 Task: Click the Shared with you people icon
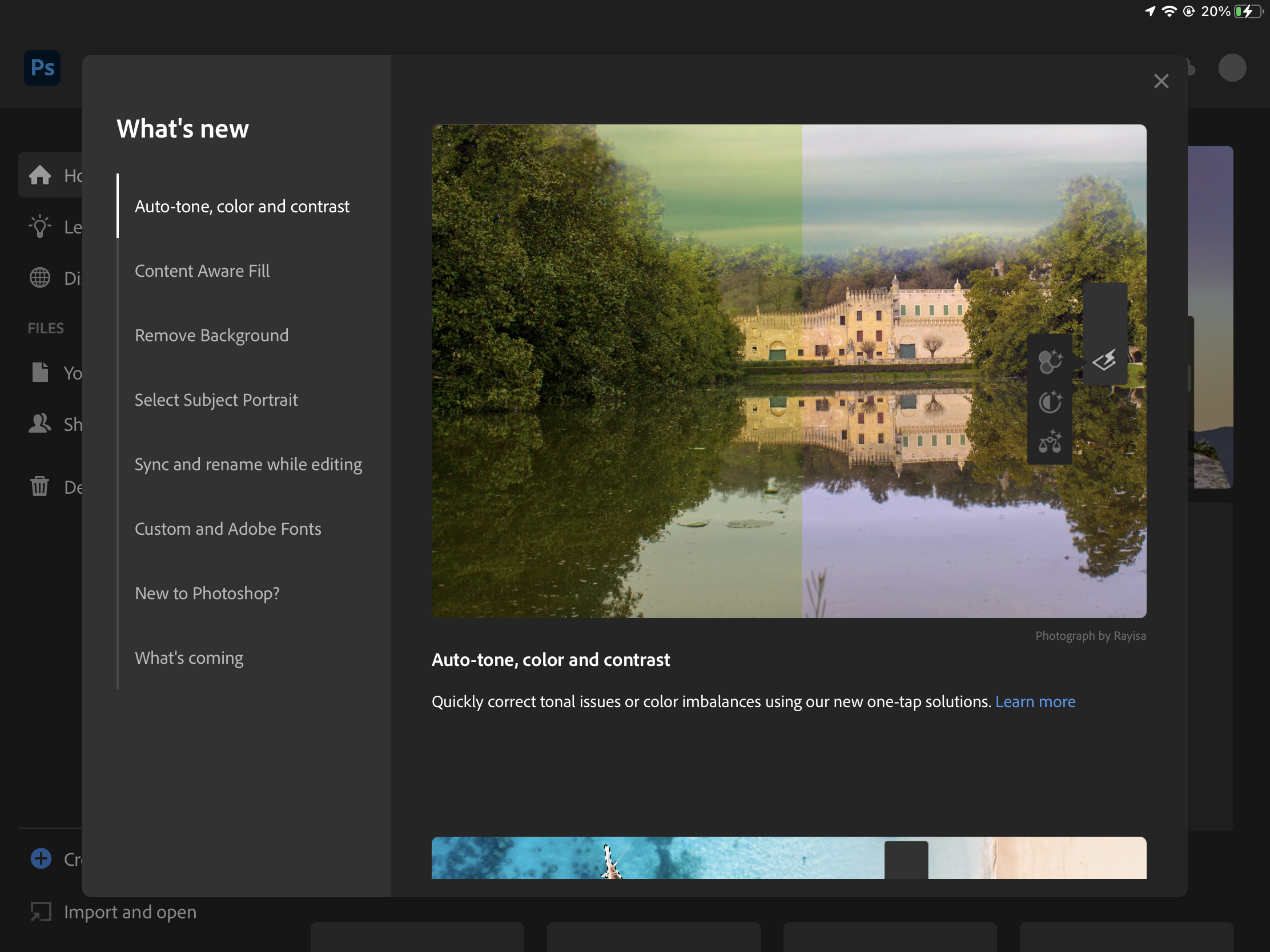coord(39,423)
